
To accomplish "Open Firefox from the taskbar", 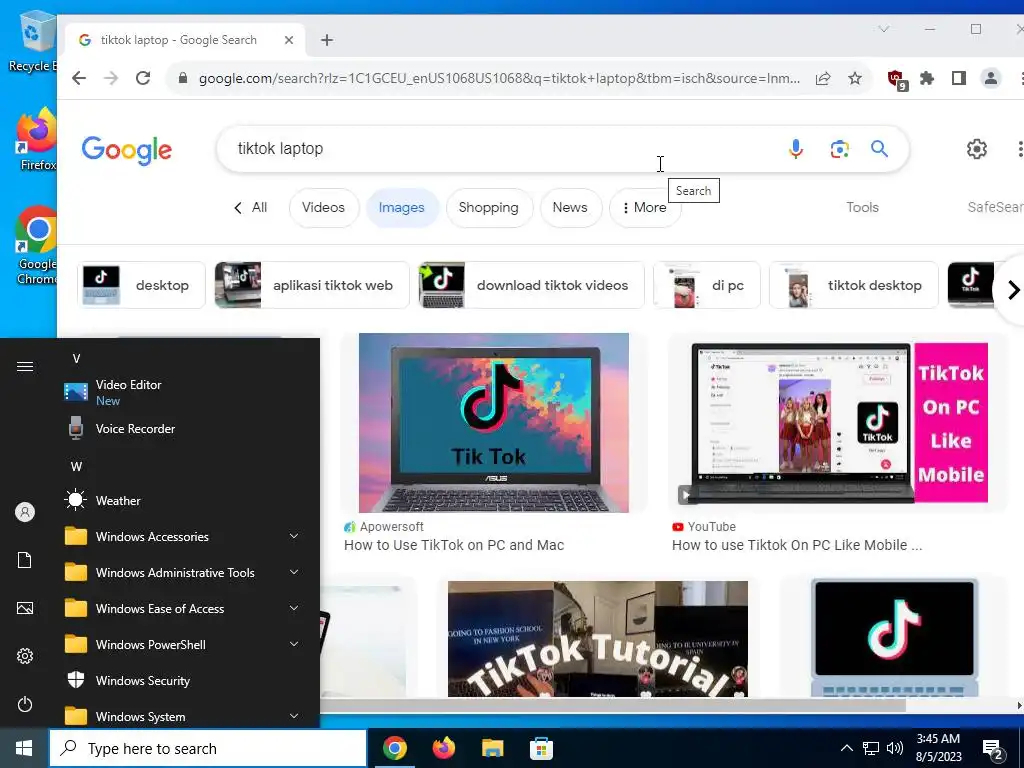I will point(443,748).
